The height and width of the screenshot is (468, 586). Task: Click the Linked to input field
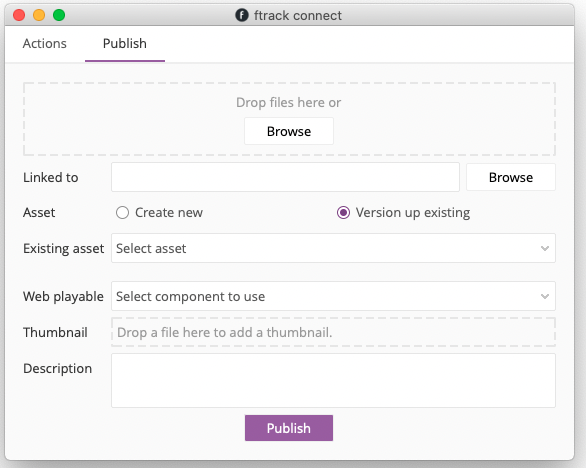[x=285, y=177]
